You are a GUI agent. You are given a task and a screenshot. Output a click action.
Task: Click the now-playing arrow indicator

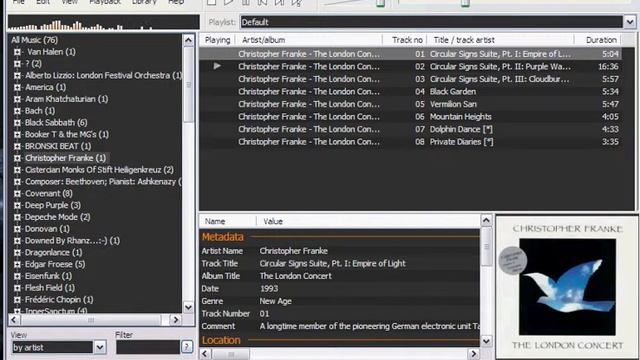point(217,66)
